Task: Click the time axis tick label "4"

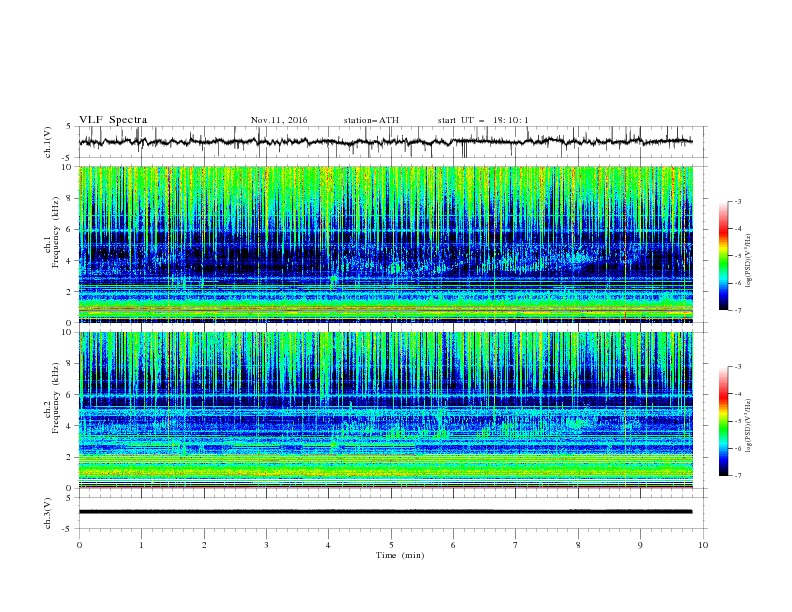Action: coord(329,545)
